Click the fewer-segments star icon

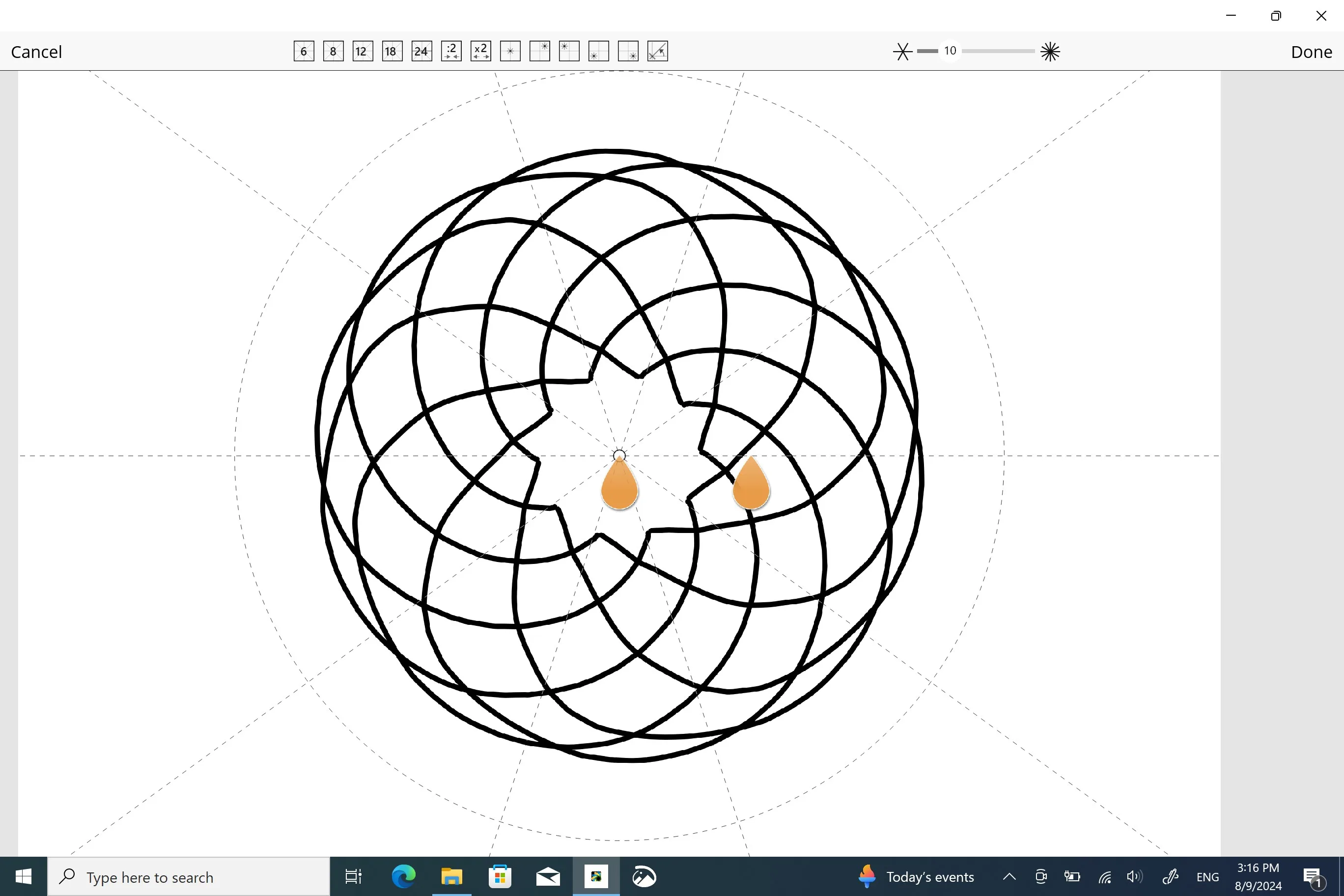[903, 52]
